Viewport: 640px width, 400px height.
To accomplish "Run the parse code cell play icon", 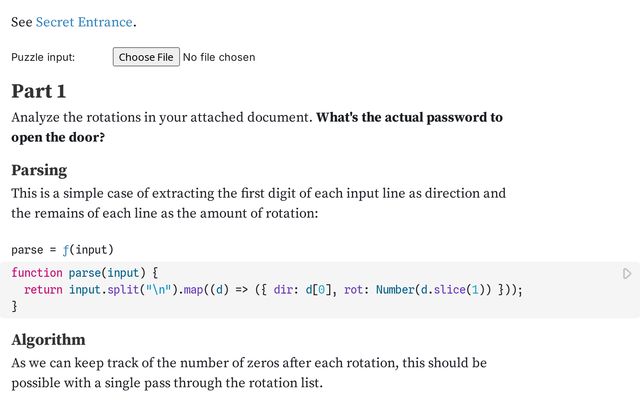I will pyautogui.click(x=627, y=273).
